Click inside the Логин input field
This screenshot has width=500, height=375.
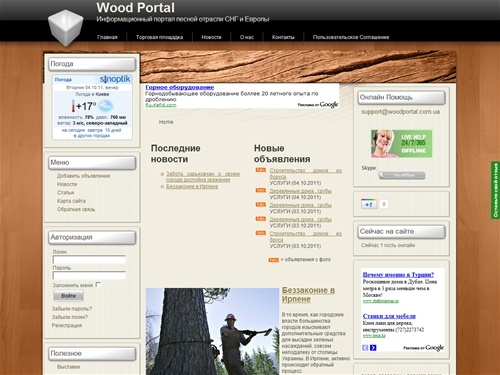[x=89, y=260]
